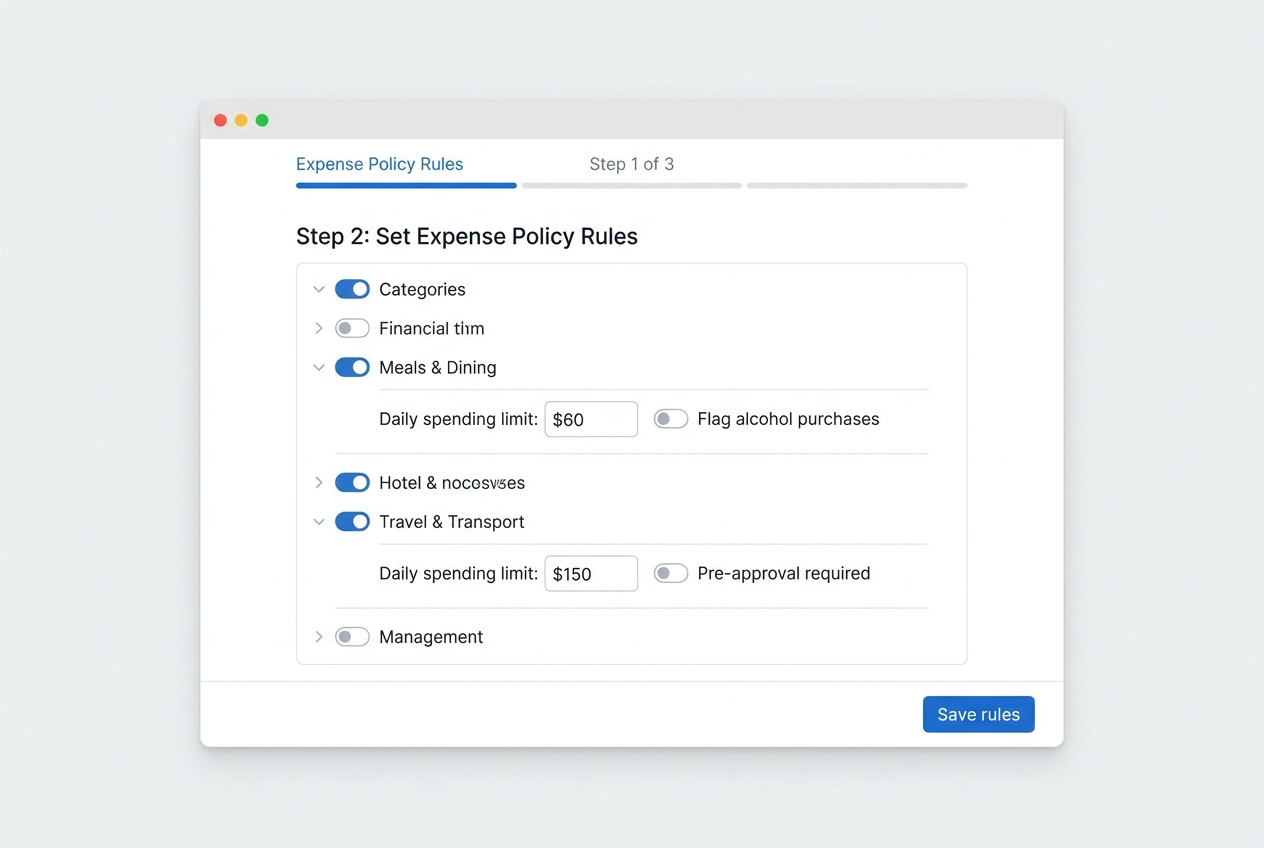Viewport: 1264px width, 848px height.
Task: Turn off the Categories toggle
Action: [352, 289]
